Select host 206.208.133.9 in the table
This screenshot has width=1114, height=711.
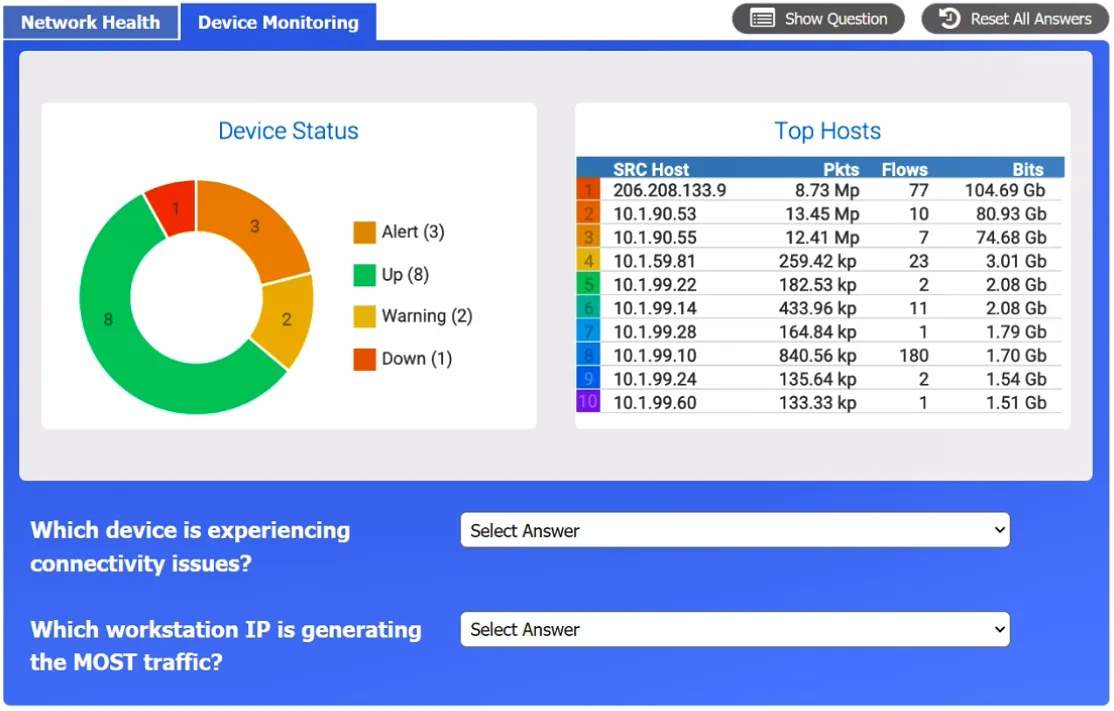click(x=670, y=190)
